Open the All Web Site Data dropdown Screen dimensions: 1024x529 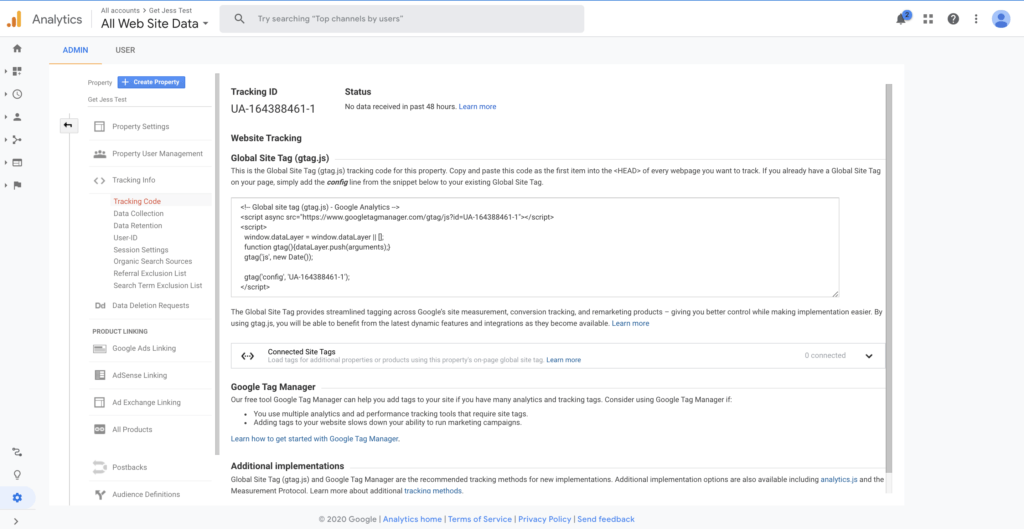[x=155, y=24]
